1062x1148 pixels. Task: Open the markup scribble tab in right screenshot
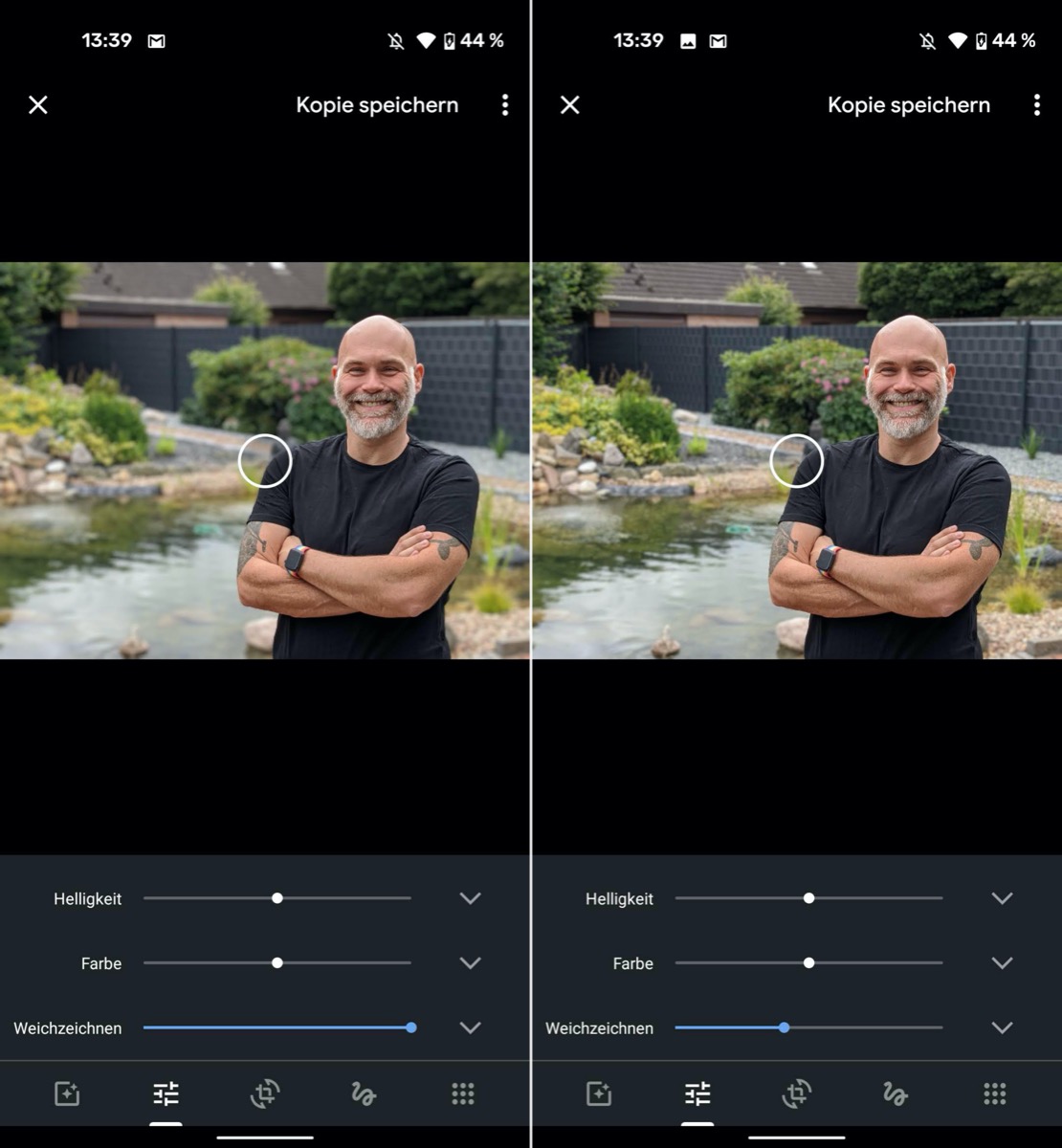coord(896,1093)
